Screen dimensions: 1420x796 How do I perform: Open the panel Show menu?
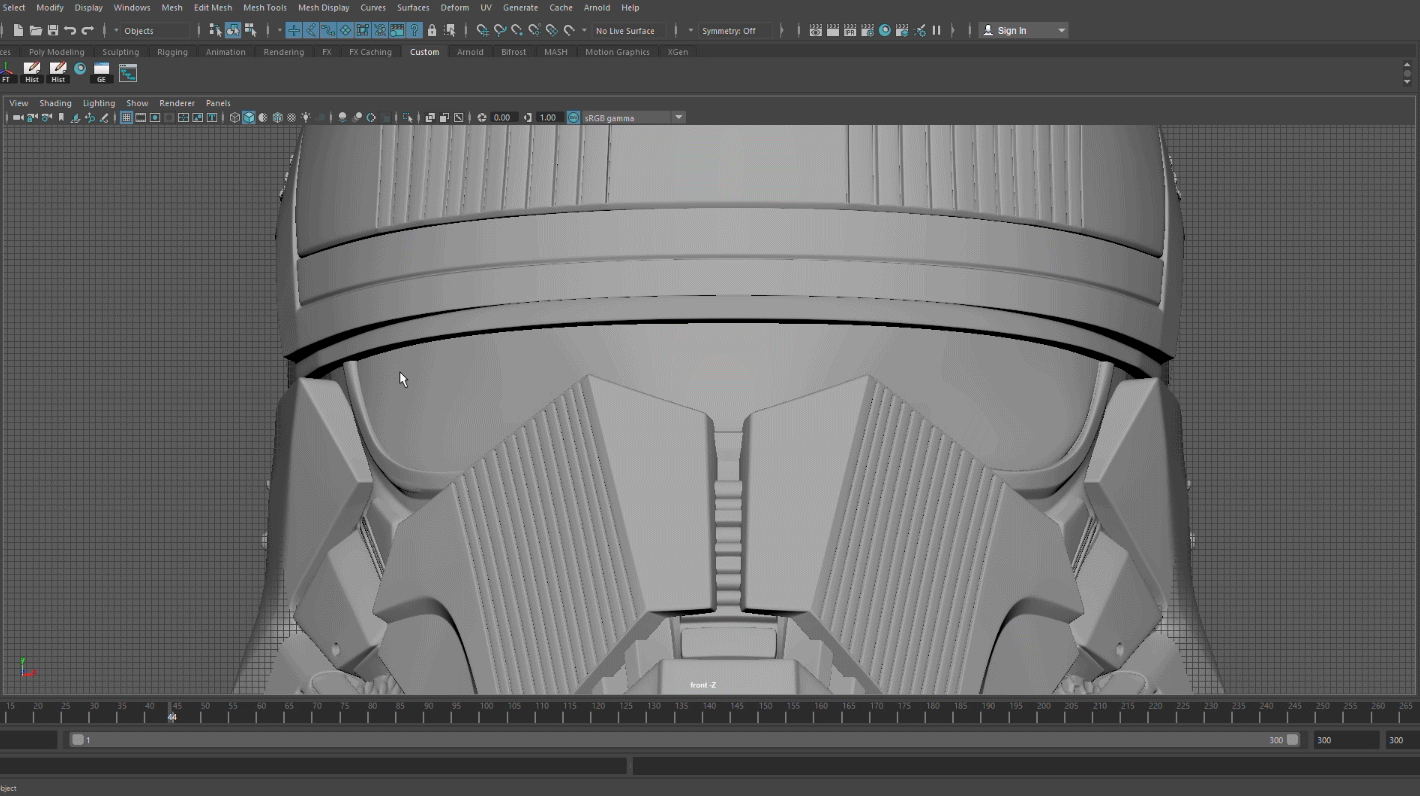click(137, 103)
